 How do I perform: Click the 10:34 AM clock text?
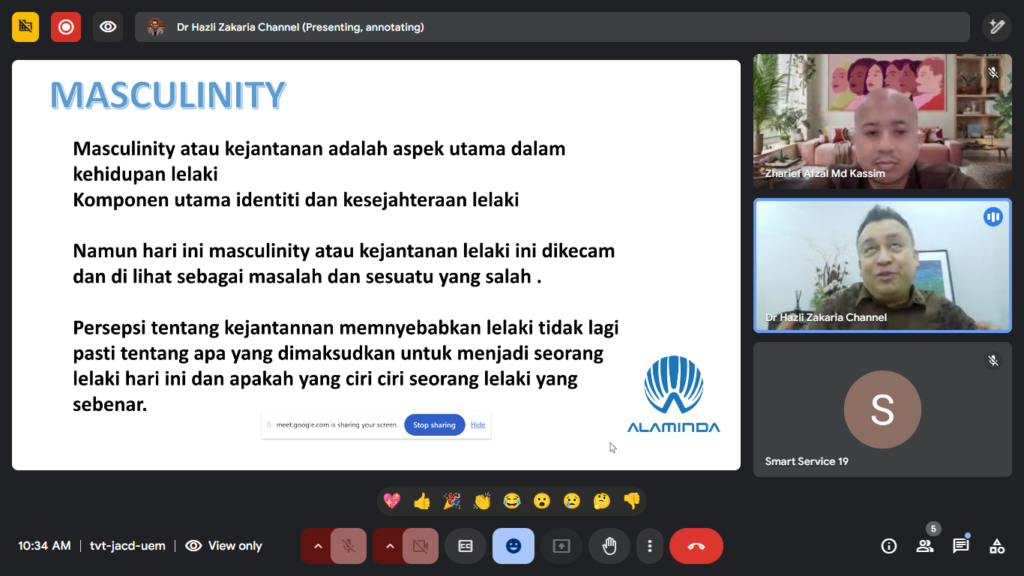coord(44,546)
